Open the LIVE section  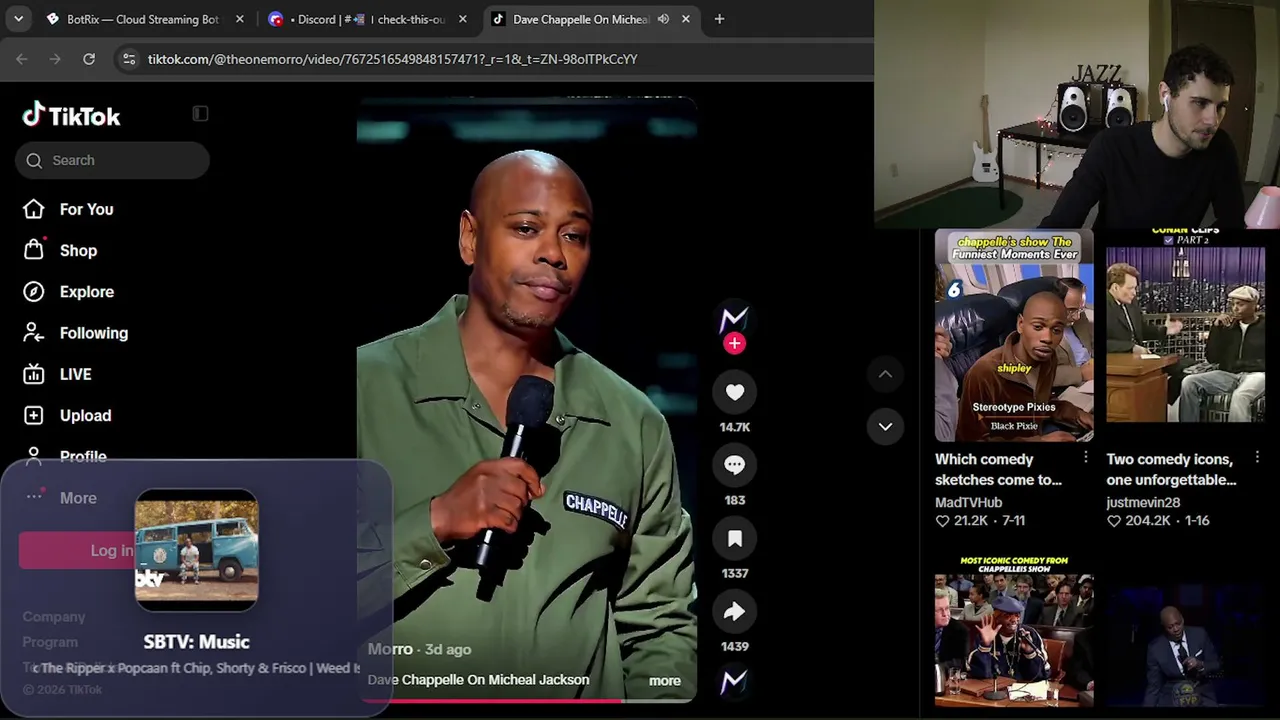click(75, 374)
